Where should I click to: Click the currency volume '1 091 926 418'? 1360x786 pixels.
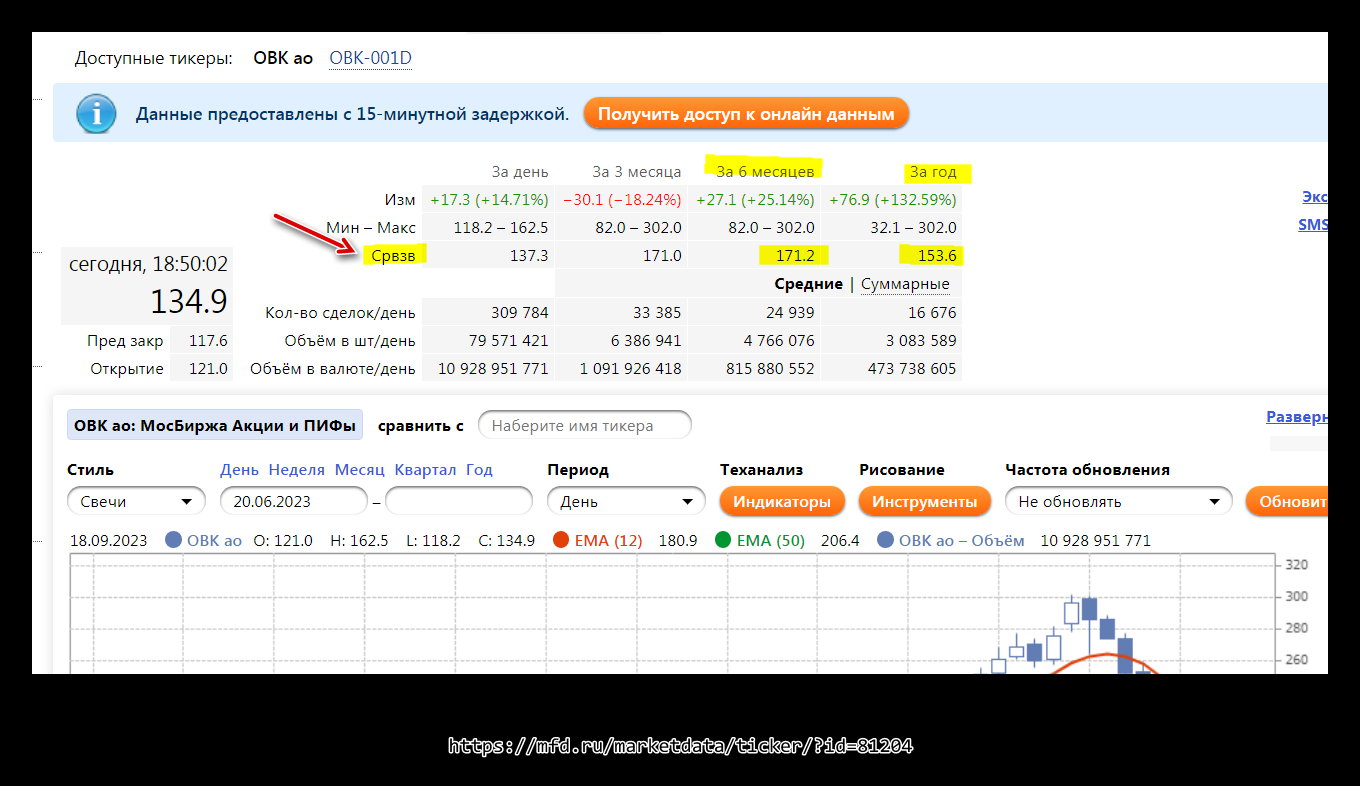click(x=631, y=369)
